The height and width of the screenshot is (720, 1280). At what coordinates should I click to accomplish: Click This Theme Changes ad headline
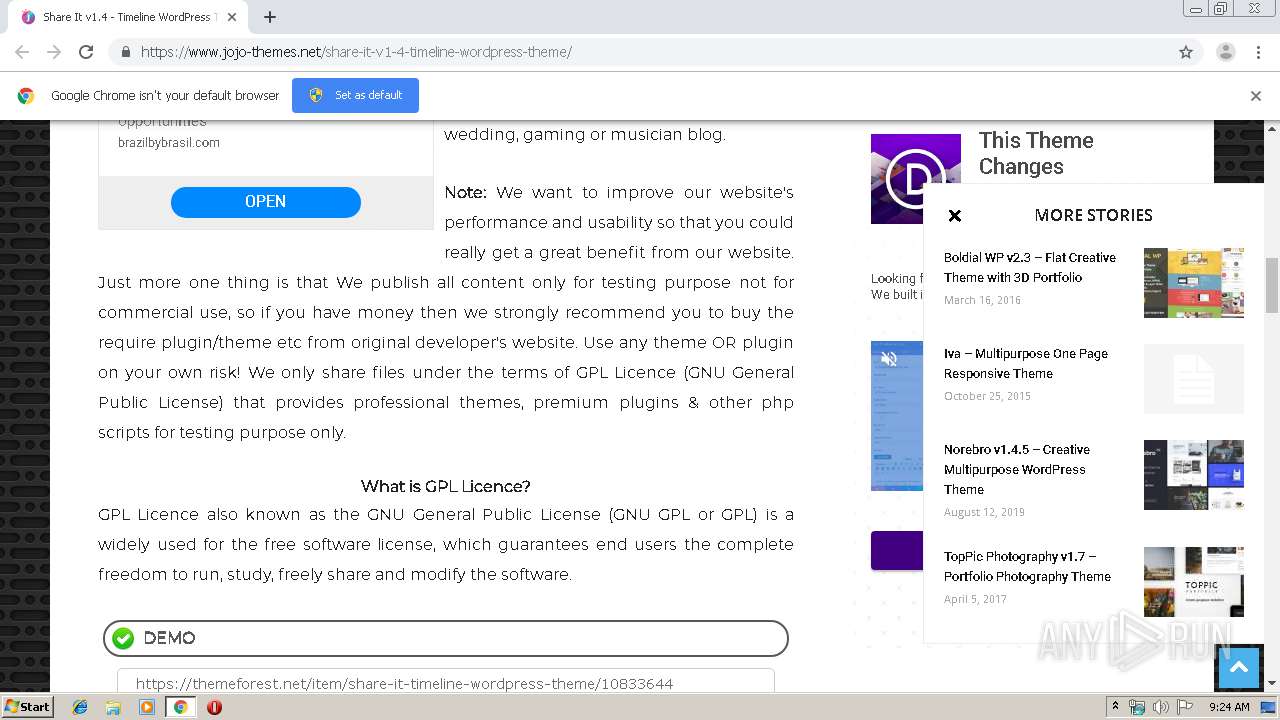tap(1036, 153)
